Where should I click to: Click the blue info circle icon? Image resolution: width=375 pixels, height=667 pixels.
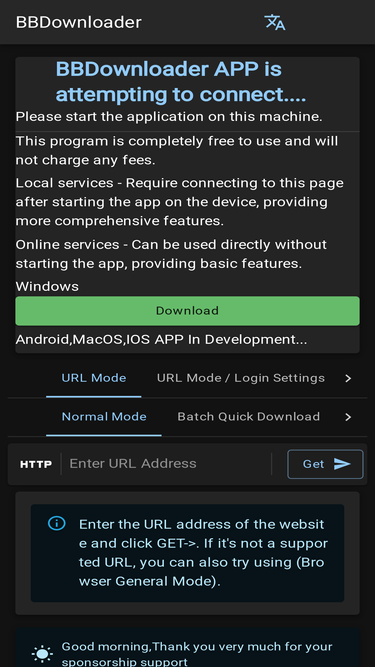click(x=57, y=523)
